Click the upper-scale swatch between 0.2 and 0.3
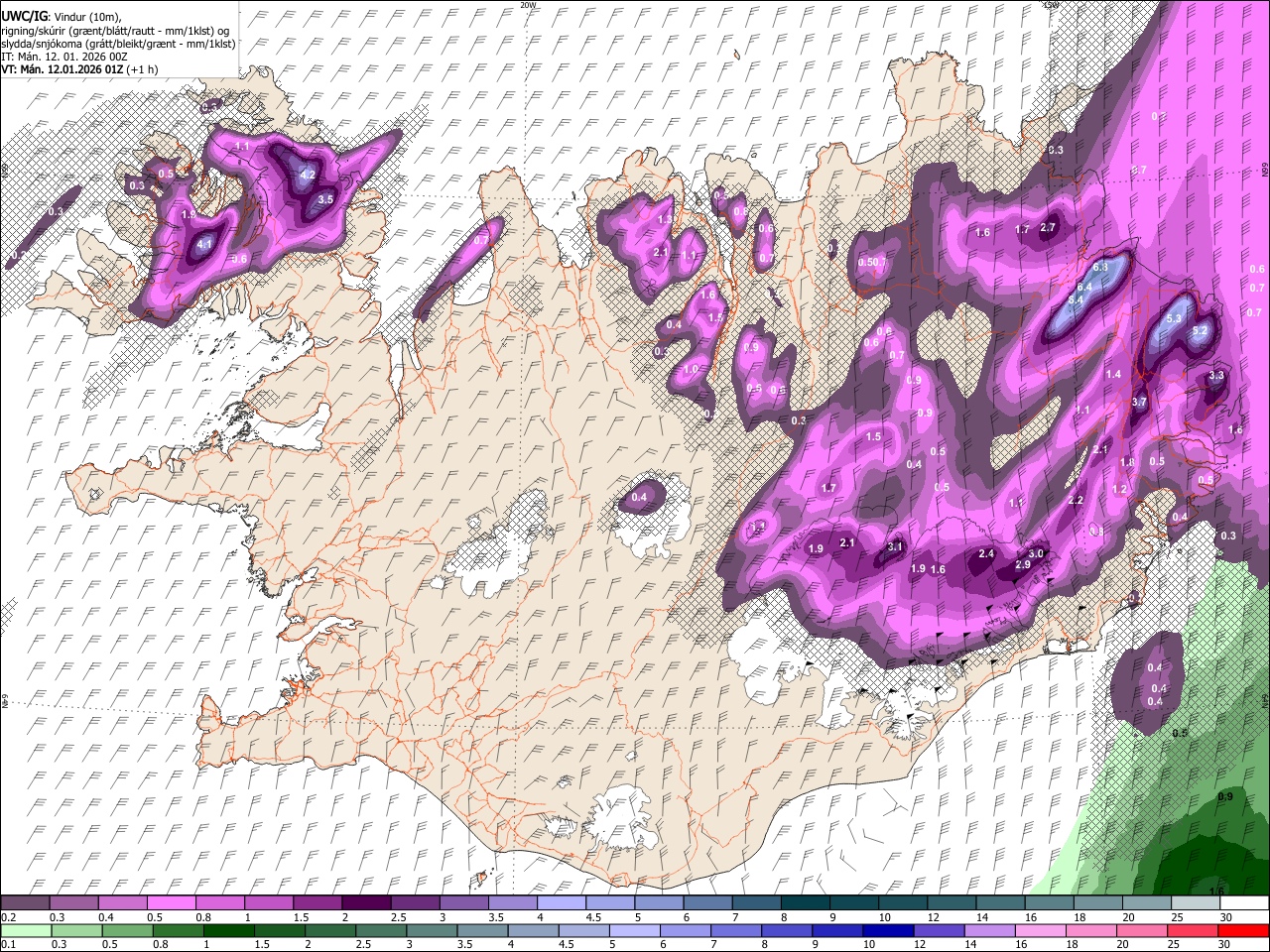1270x952 pixels. pos(26,903)
